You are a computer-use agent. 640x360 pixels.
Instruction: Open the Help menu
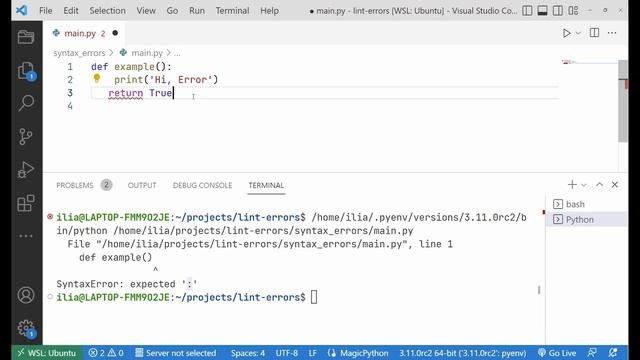point(269,11)
